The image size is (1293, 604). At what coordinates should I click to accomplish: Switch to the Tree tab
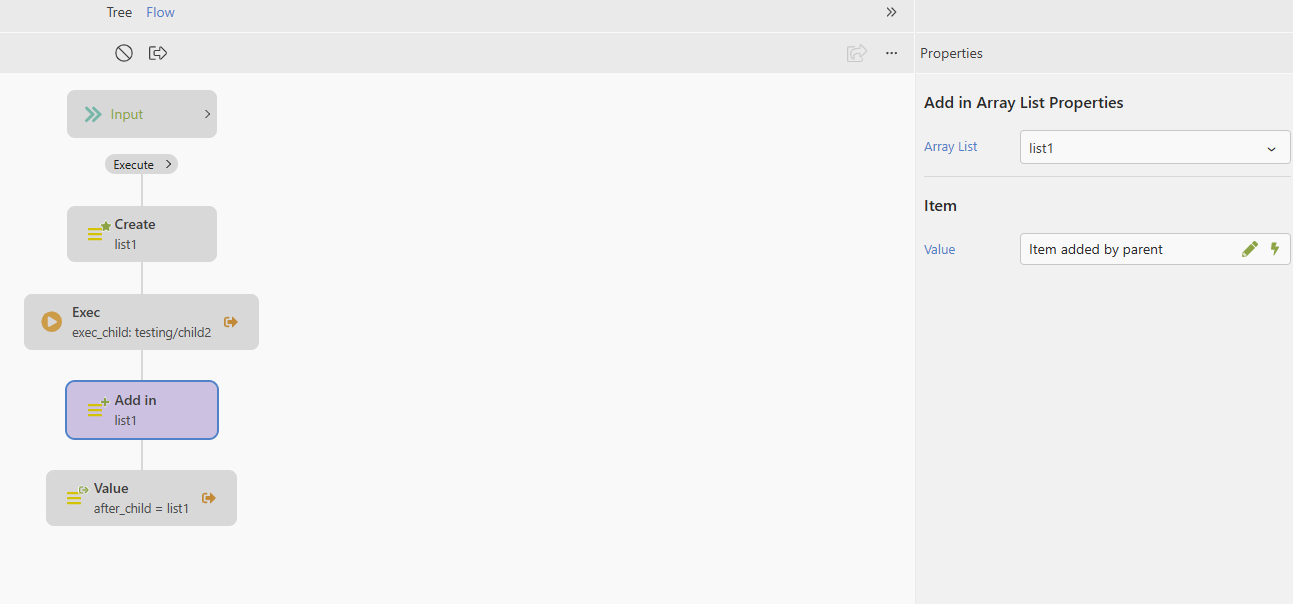(x=119, y=13)
